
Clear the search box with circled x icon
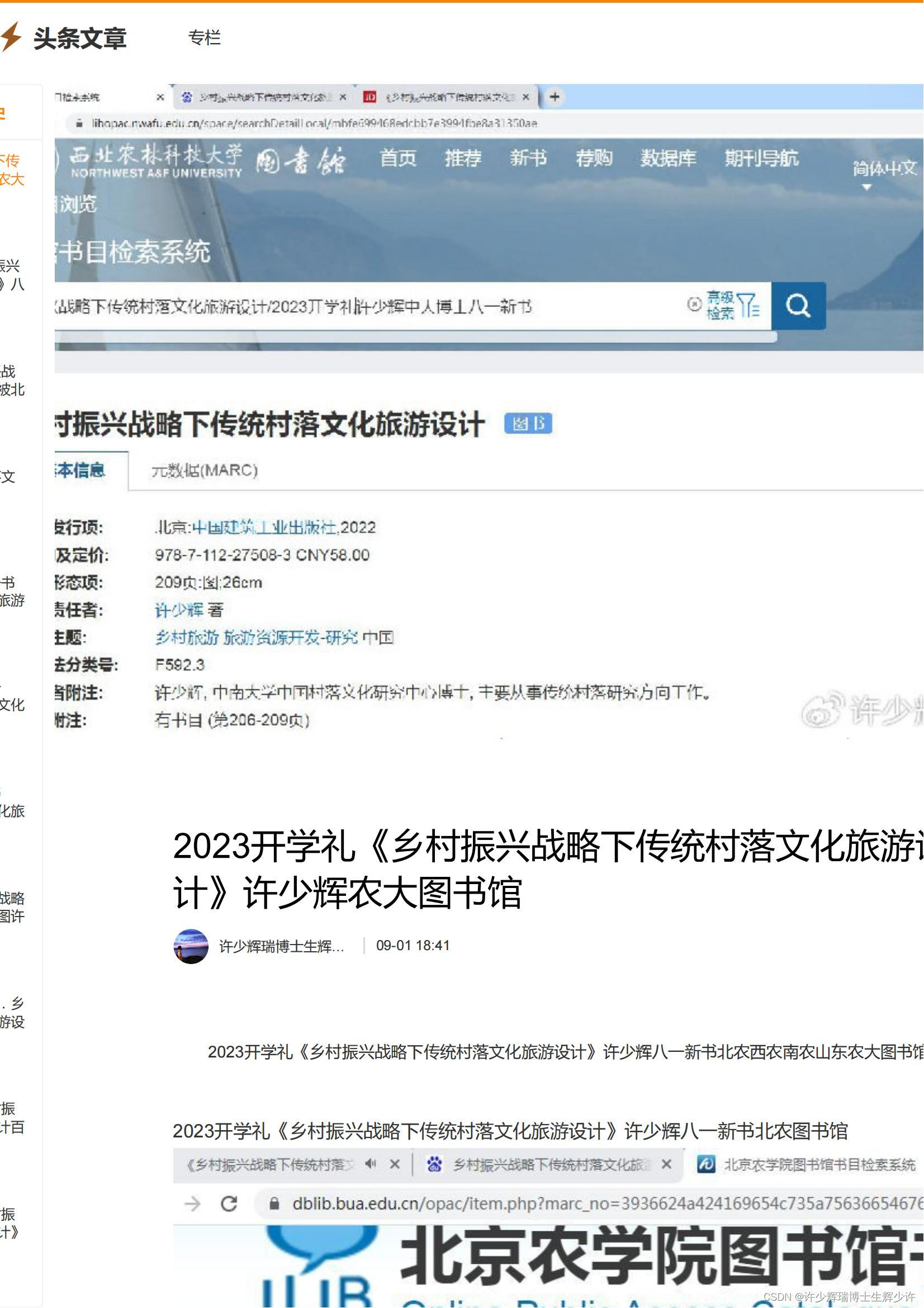[694, 304]
